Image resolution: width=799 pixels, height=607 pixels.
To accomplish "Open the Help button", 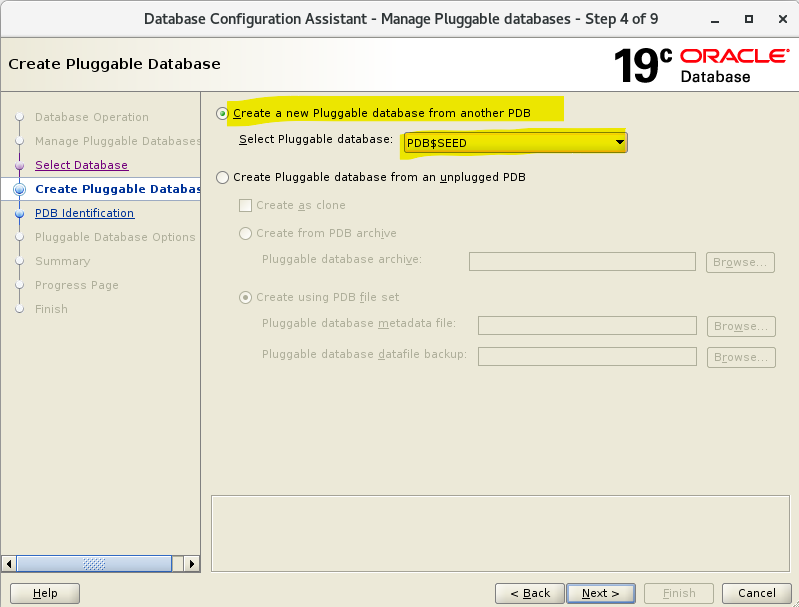I will point(45,593).
